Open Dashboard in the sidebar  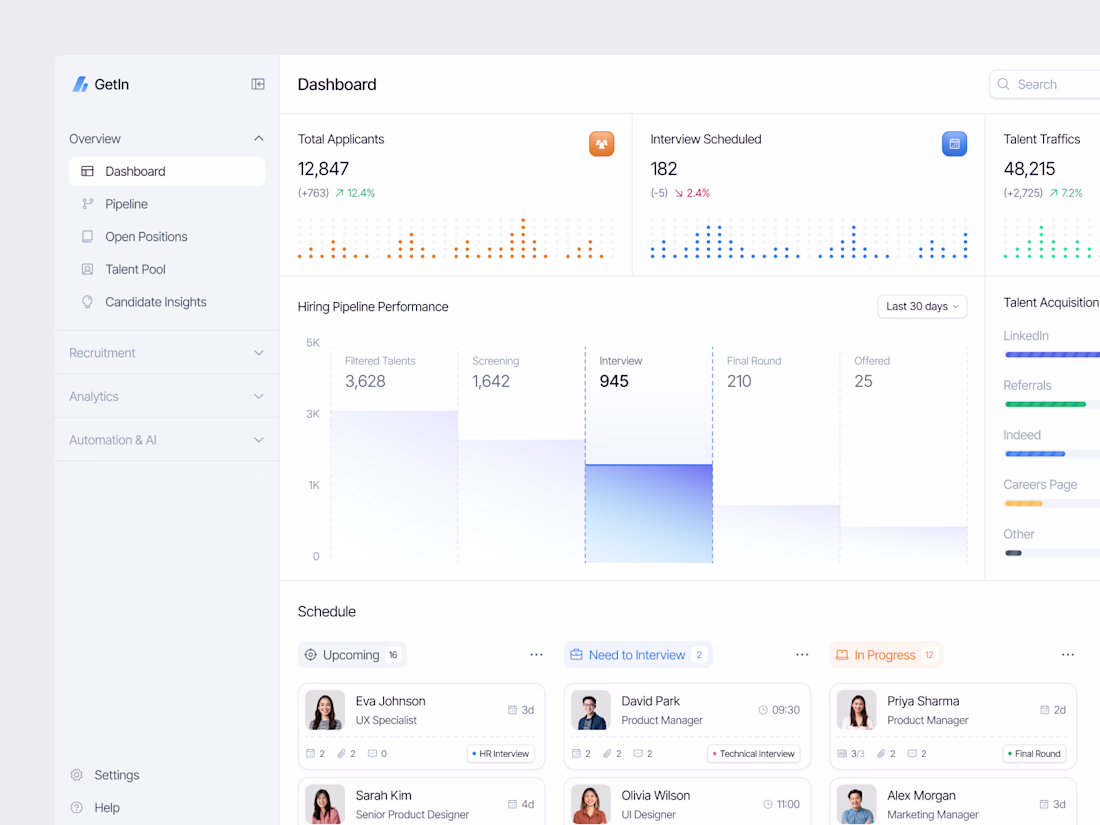167,171
